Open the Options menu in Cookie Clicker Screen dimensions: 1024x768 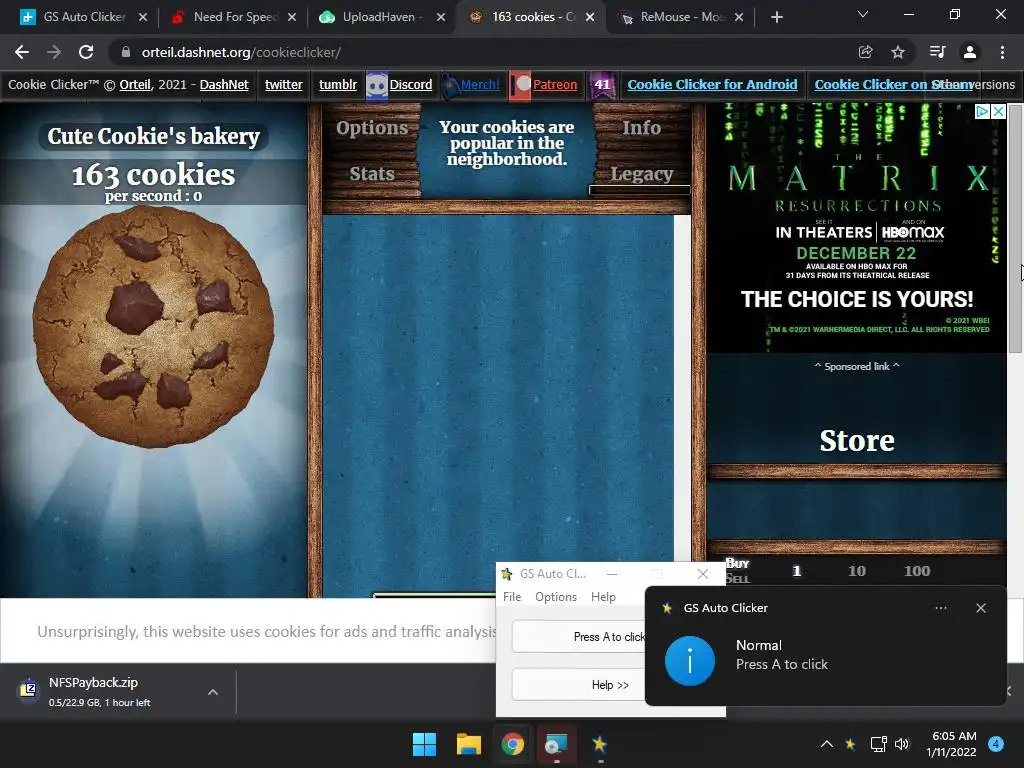click(372, 128)
